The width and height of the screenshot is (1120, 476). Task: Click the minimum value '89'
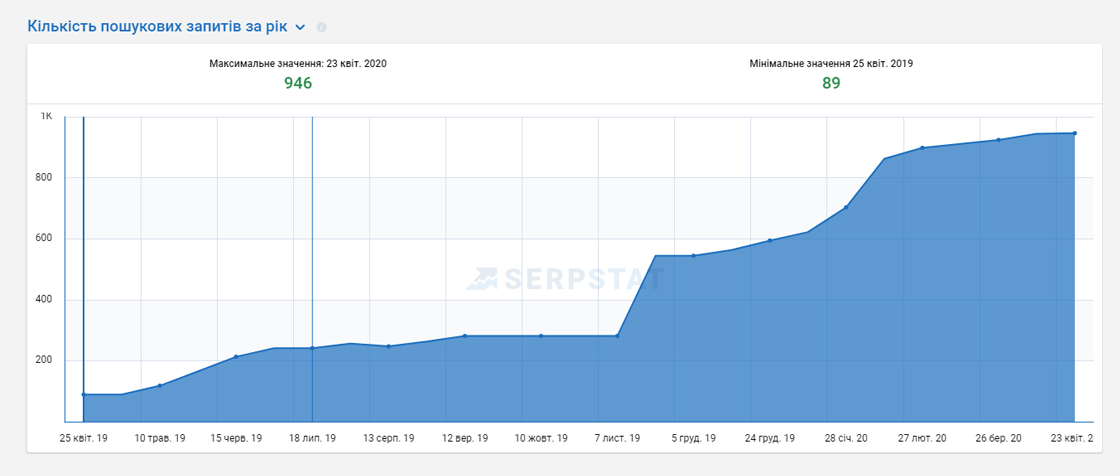[831, 83]
